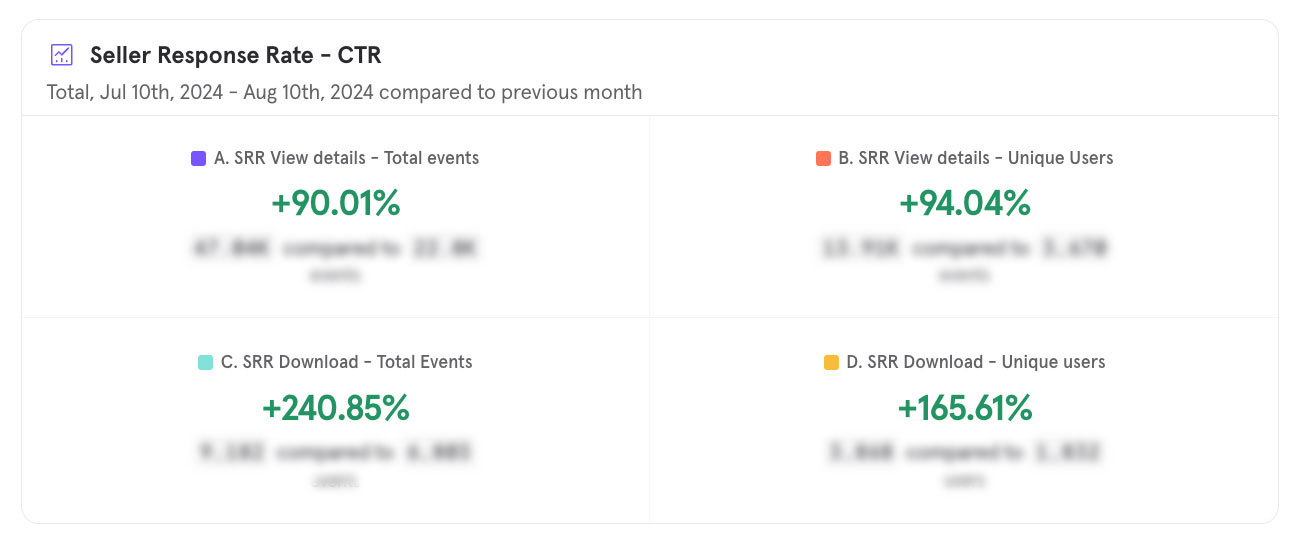1302x542 pixels.
Task: Click blurred comparison text under +90.01%
Action: [336, 248]
